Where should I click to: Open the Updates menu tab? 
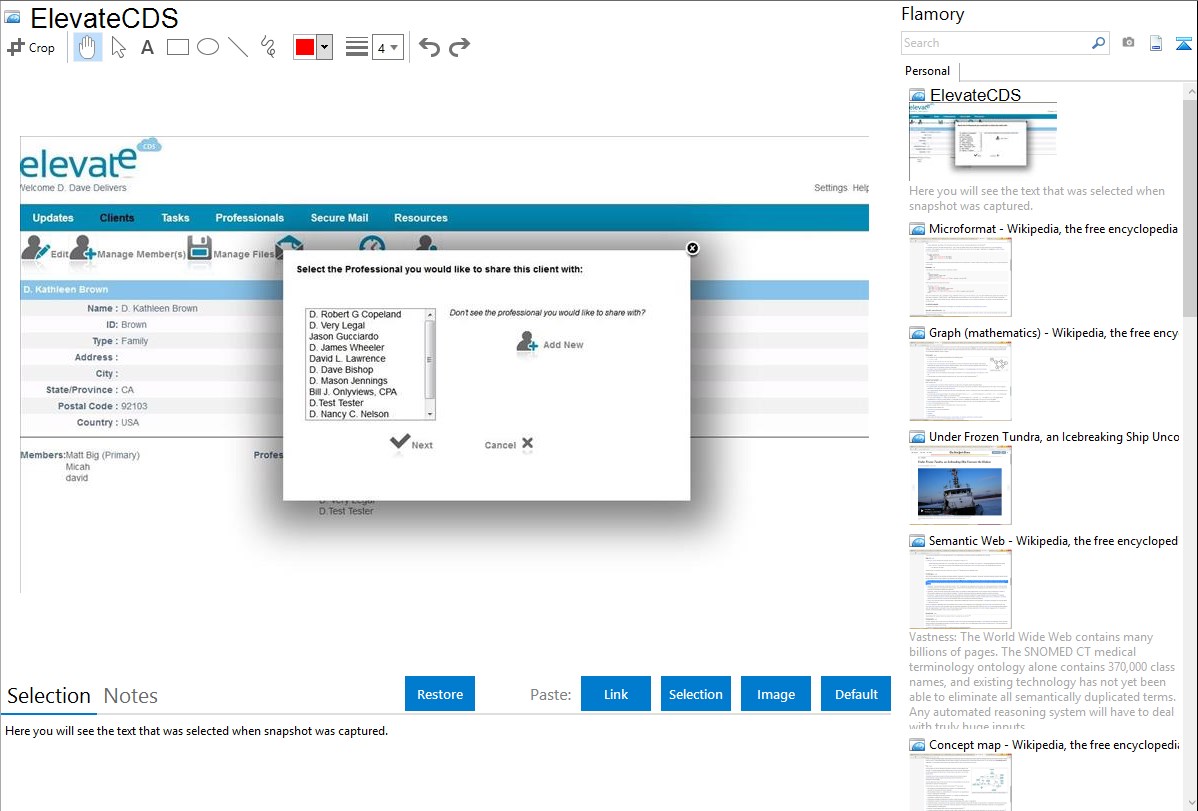click(x=53, y=218)
